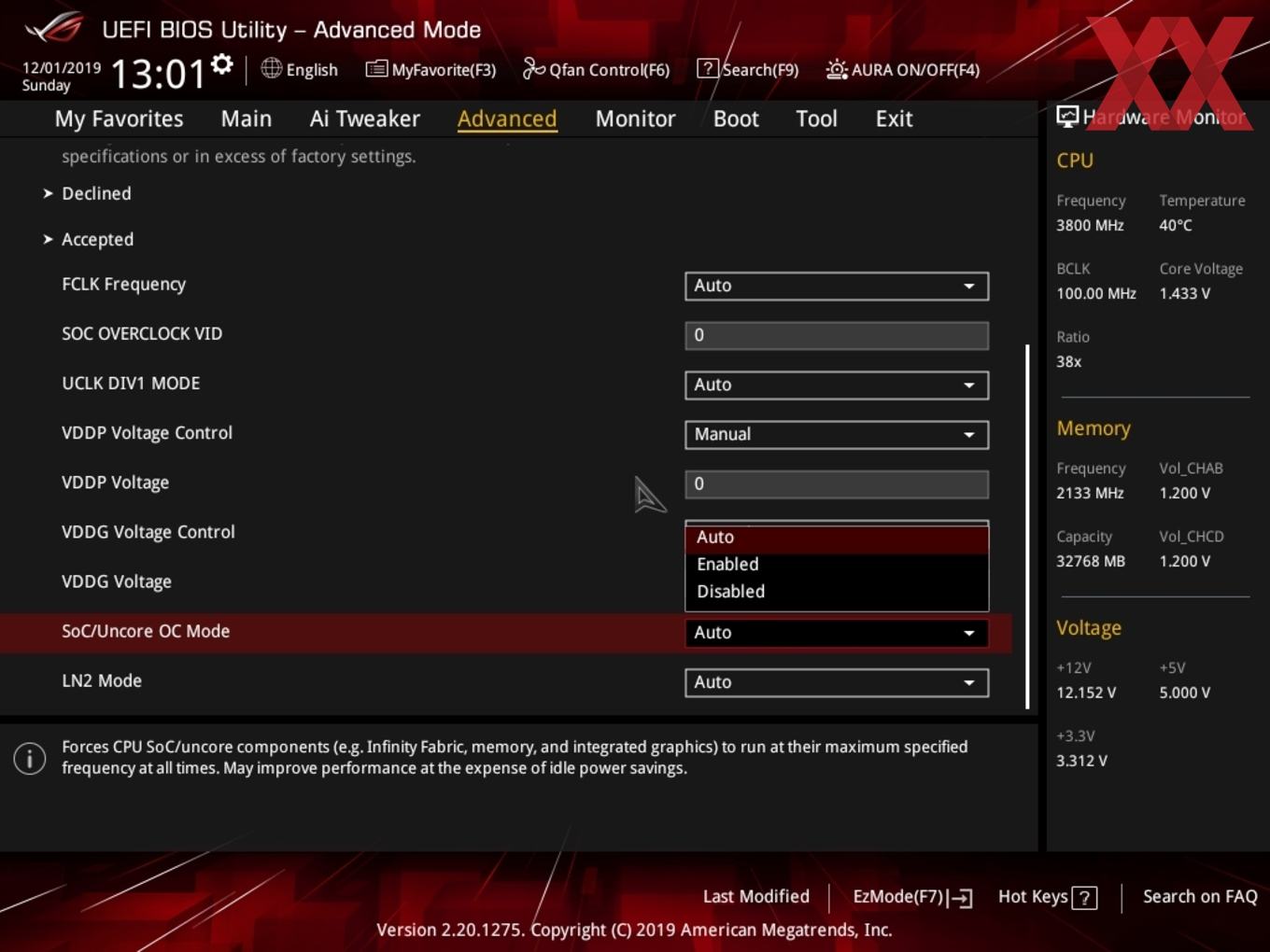Click memory Frequency value 2133 MHz
The height and width of the screenshot is (952, 1270).
coord(1090,494)
